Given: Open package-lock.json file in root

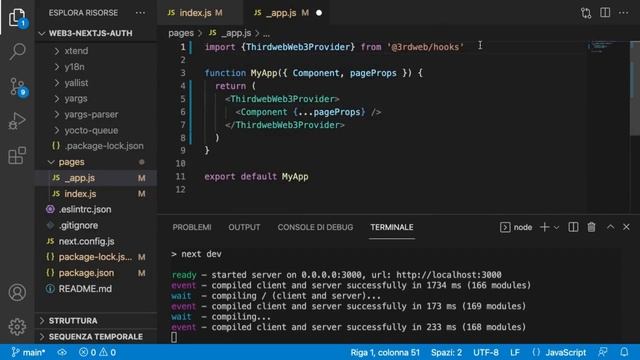Looking at the screenshot, I should (96, 257).
